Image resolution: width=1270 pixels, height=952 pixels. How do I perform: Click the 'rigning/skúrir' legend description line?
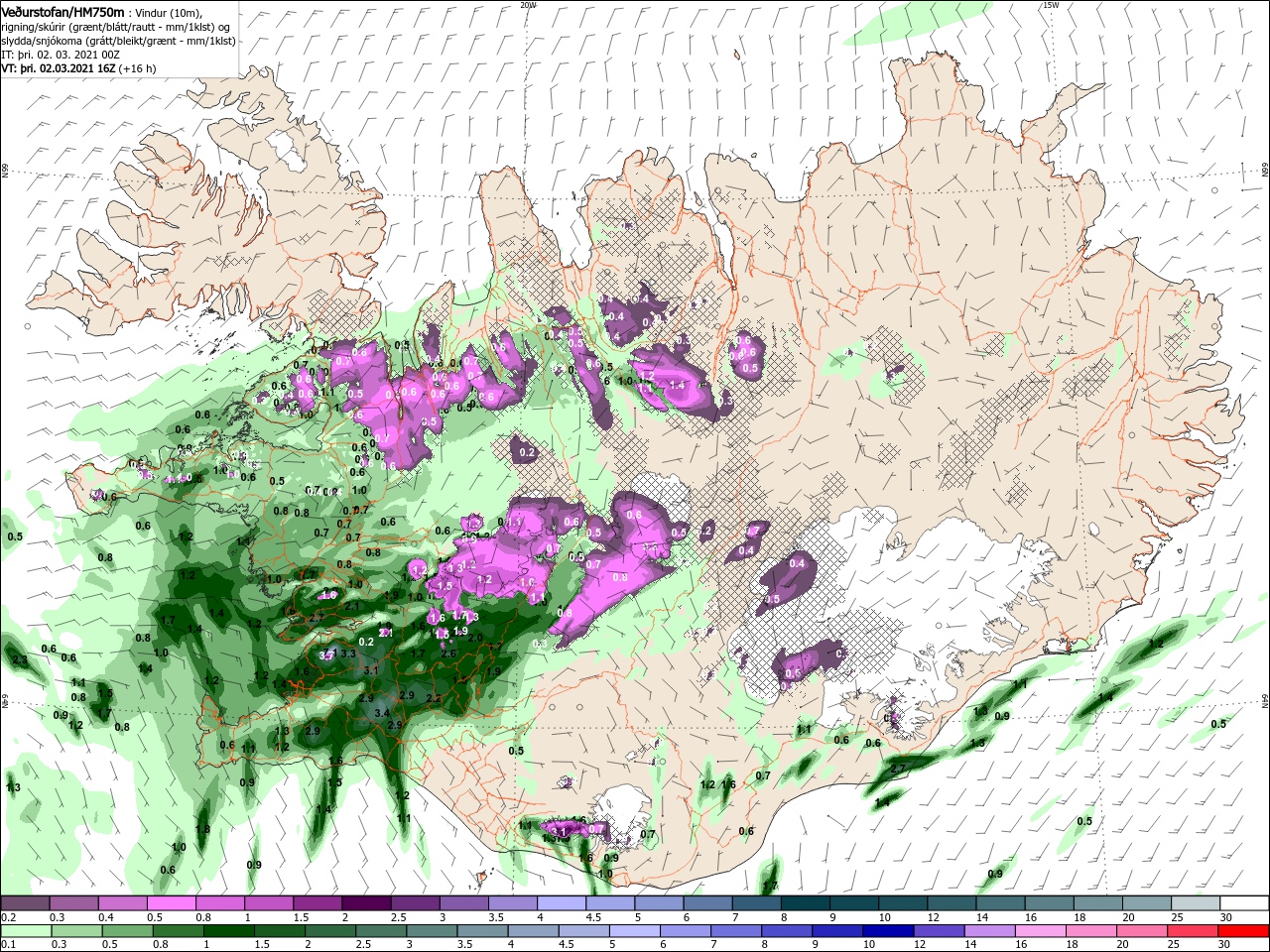pos(114,26)
